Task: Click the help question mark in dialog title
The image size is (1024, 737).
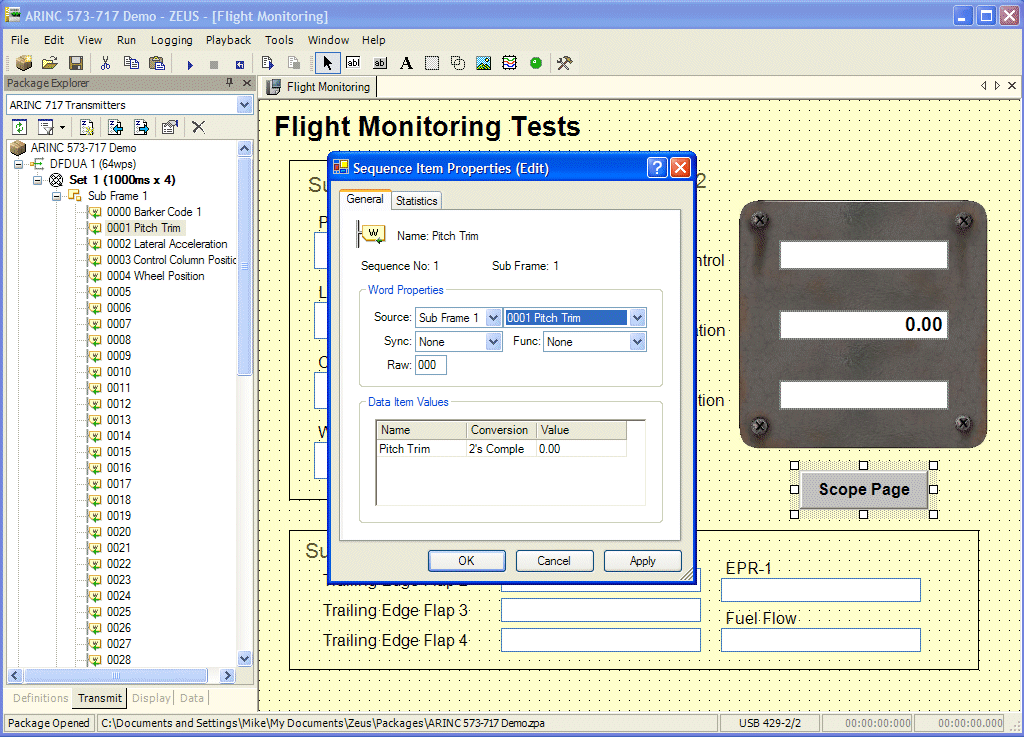Action: pos(657,168)
